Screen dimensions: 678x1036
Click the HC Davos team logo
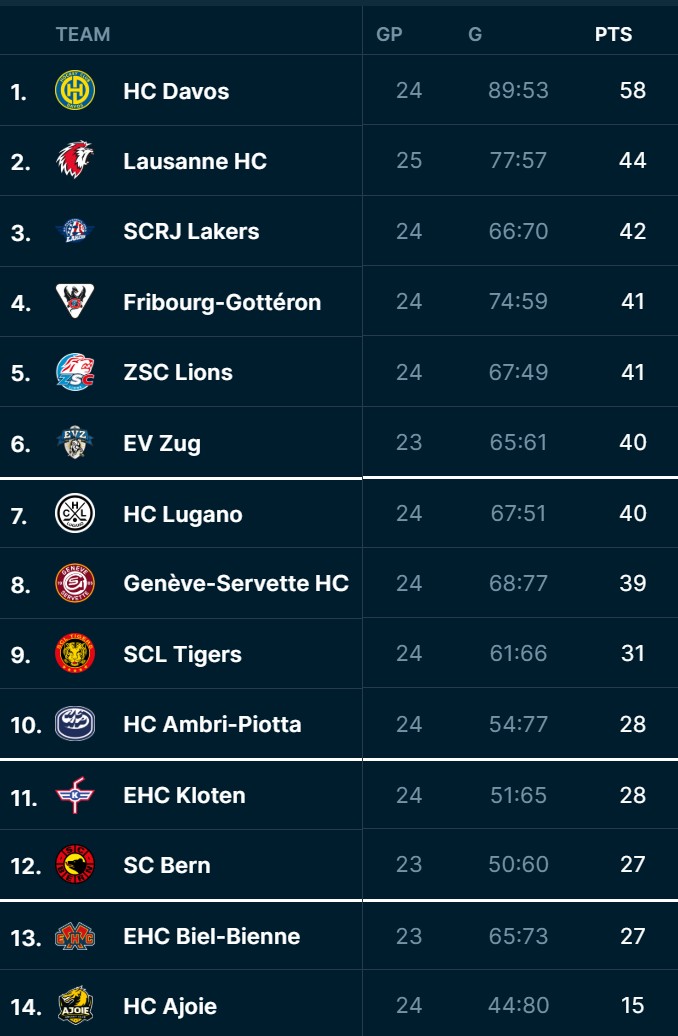click(75, 91)
